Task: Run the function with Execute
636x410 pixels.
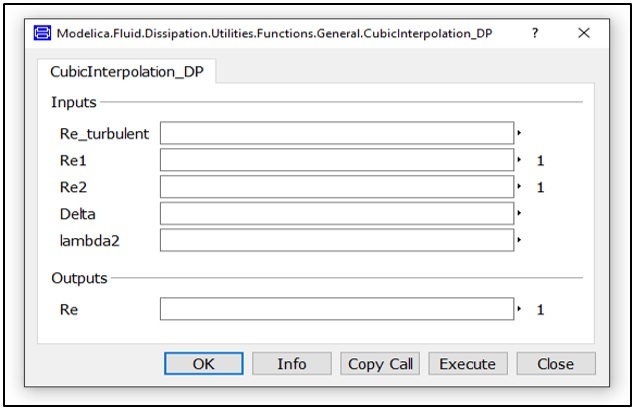Action: pos(468,363)
